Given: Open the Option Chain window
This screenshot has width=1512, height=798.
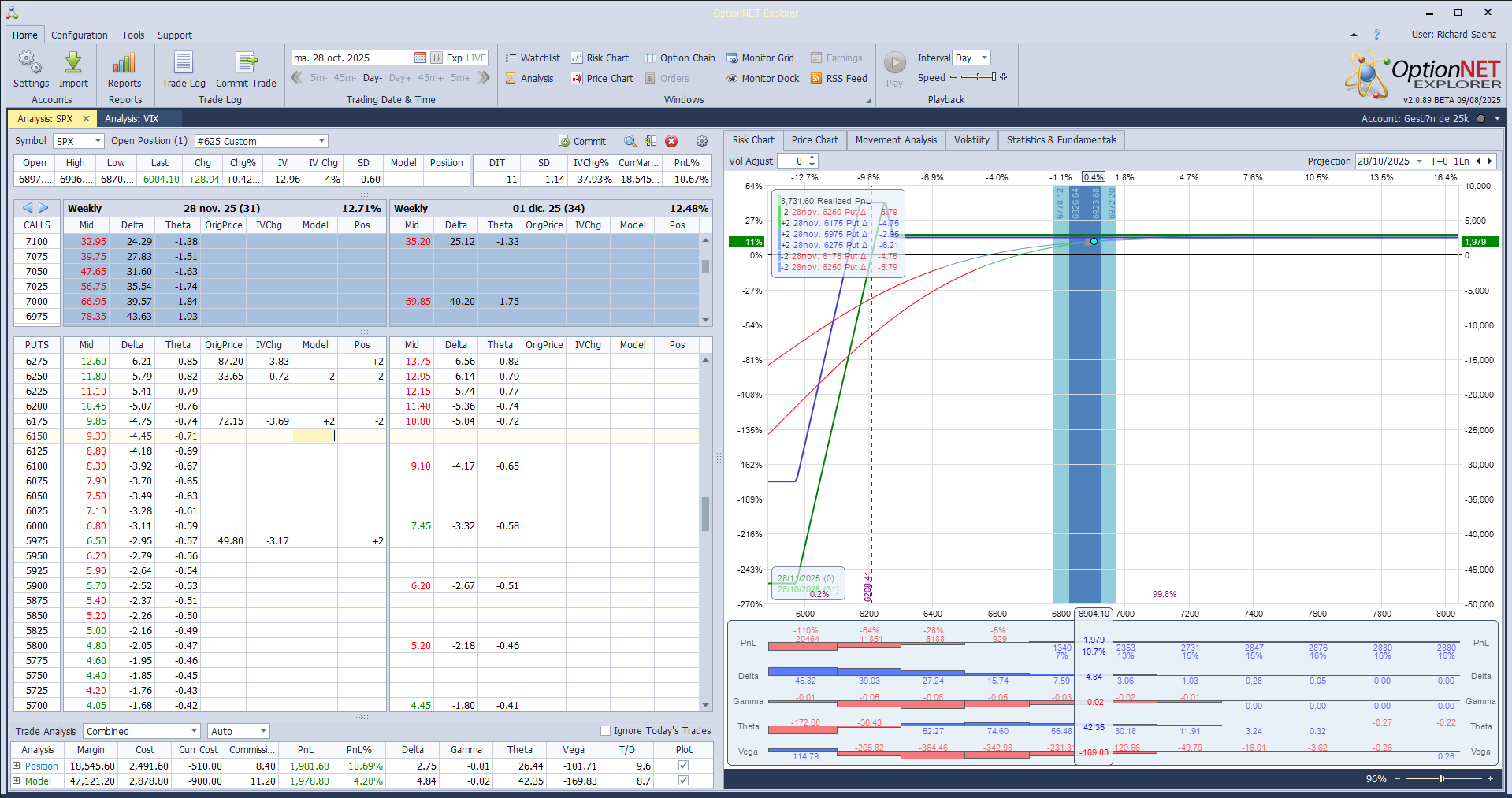Looking at the screenshot, I should click(x=680, y=58).
